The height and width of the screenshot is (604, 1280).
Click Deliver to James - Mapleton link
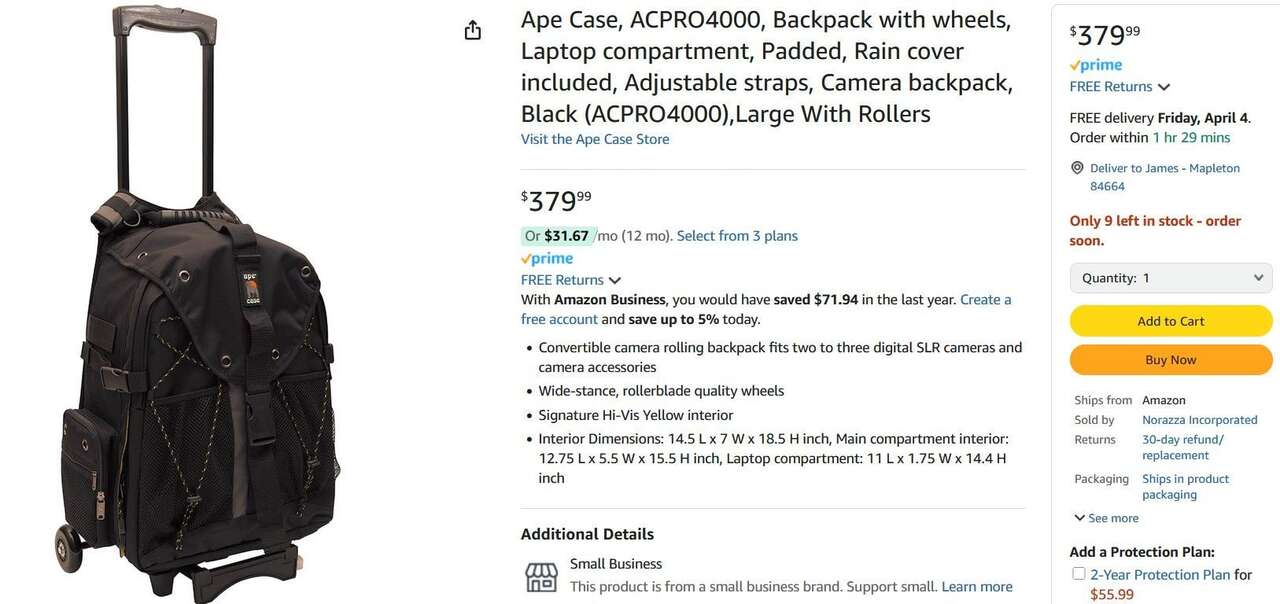(x=1164, y=168)
